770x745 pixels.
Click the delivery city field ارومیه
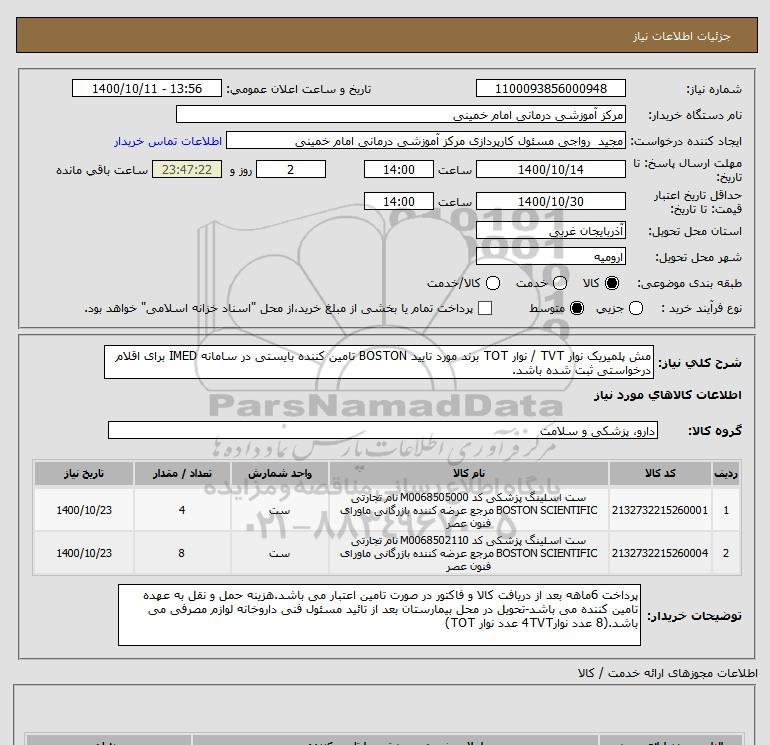(x=550, y=256)
